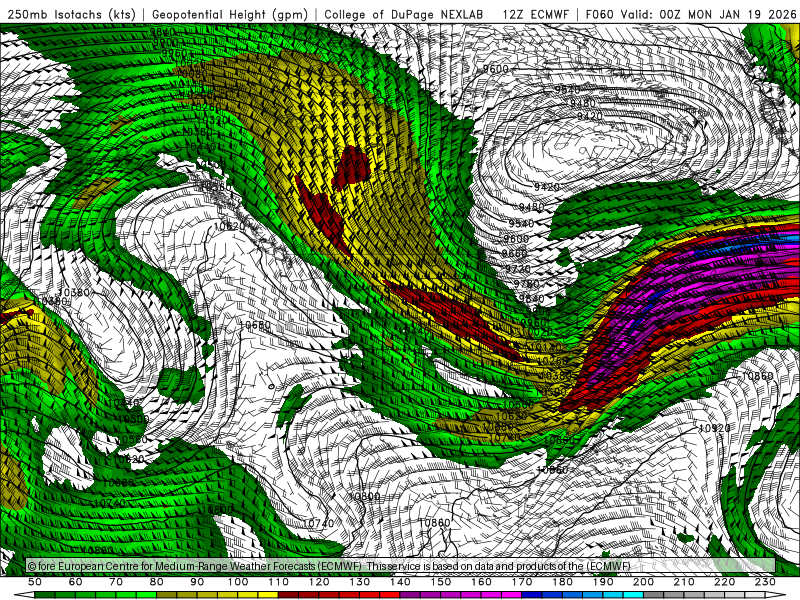Click the bright cyan swatch just before 200
The height and width of the screenshot is (600, 800).
click(633, 595)
